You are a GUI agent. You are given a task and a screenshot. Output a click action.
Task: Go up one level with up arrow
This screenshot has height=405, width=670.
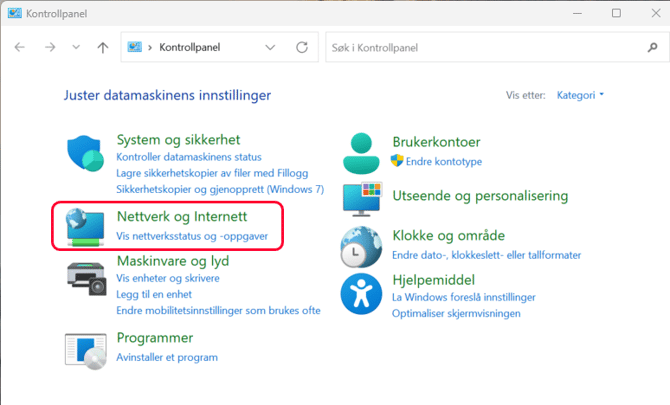point(103,47)
